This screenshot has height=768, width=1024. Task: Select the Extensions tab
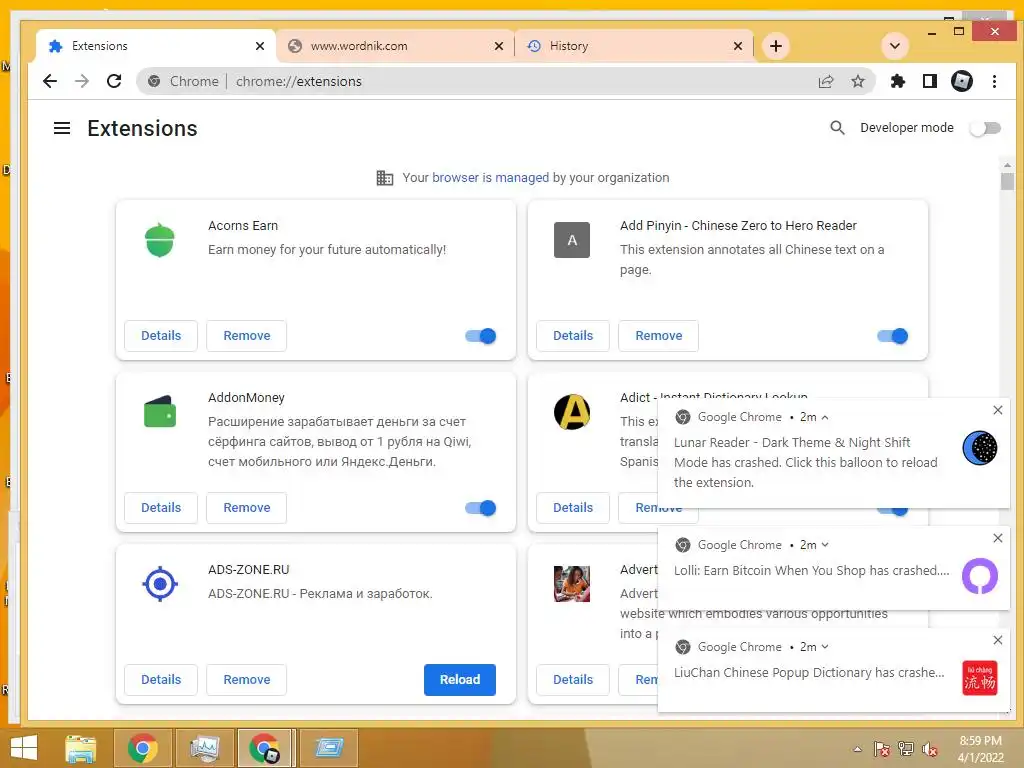(157, 46)
